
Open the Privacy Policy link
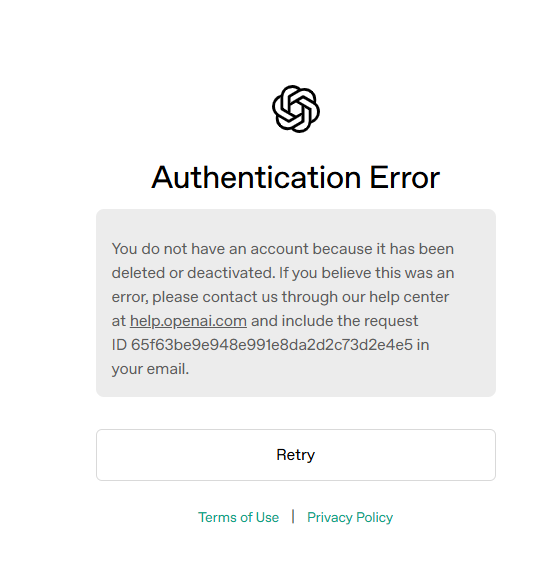(x=350, y=517)
